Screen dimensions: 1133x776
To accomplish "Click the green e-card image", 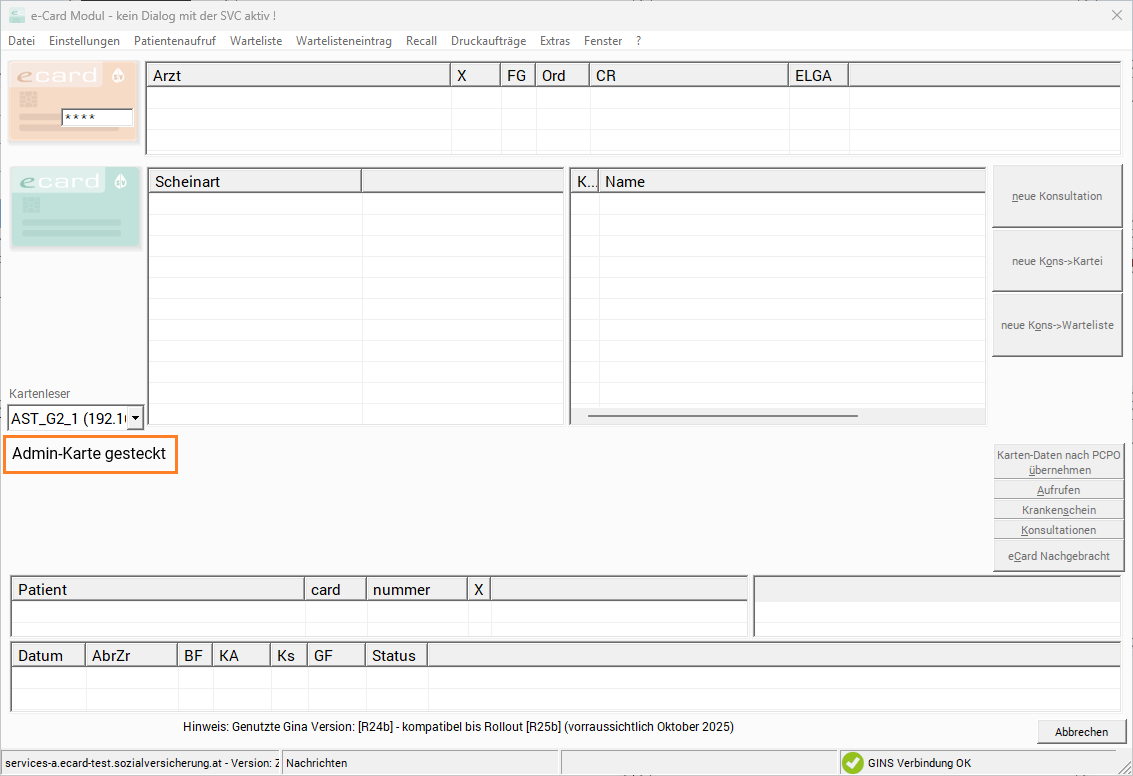I will pyautogui.click(x=74, y=206).
